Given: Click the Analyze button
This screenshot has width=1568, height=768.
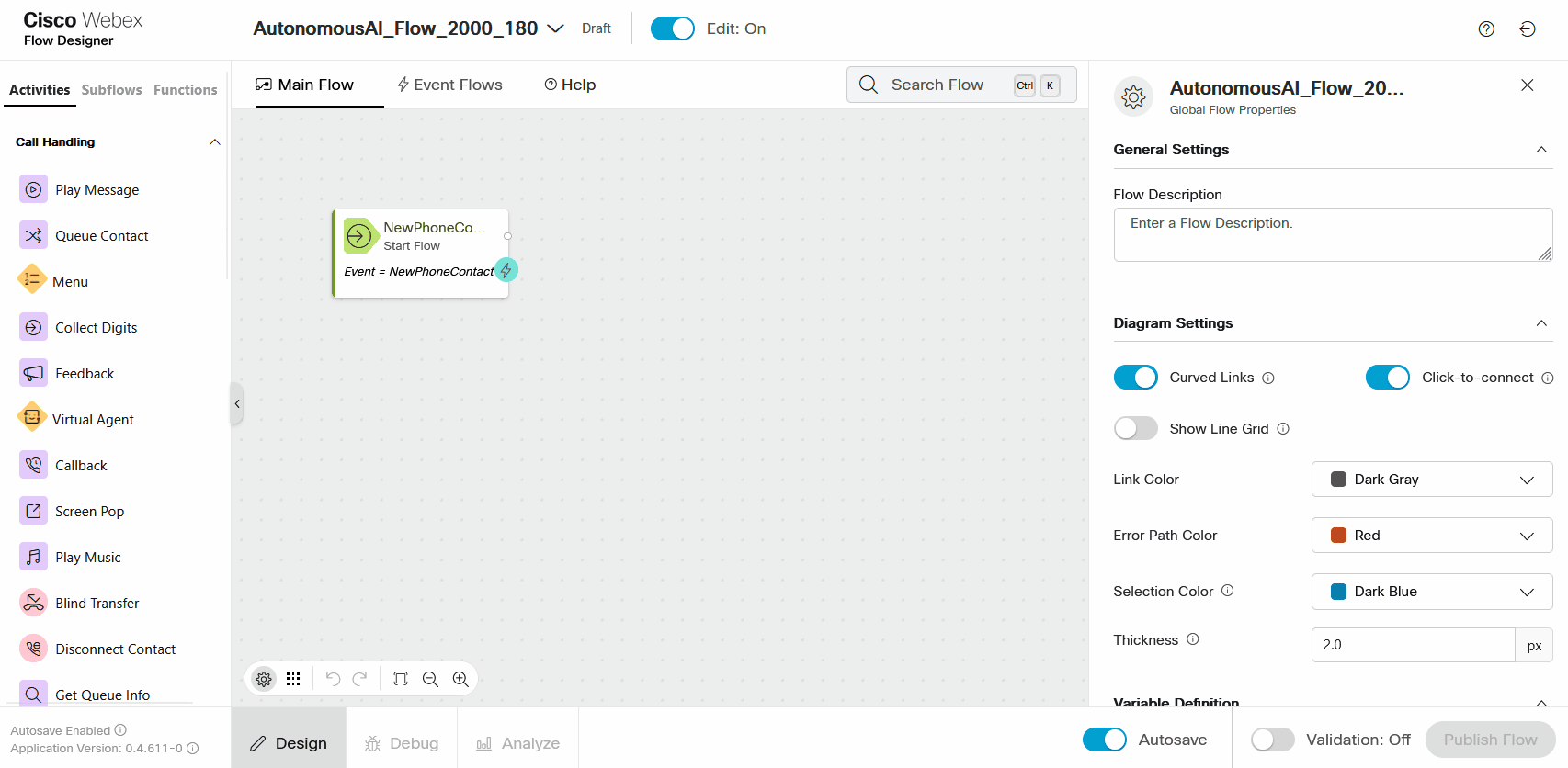Looking at the screenshot, I should click(x=518, y=743).
